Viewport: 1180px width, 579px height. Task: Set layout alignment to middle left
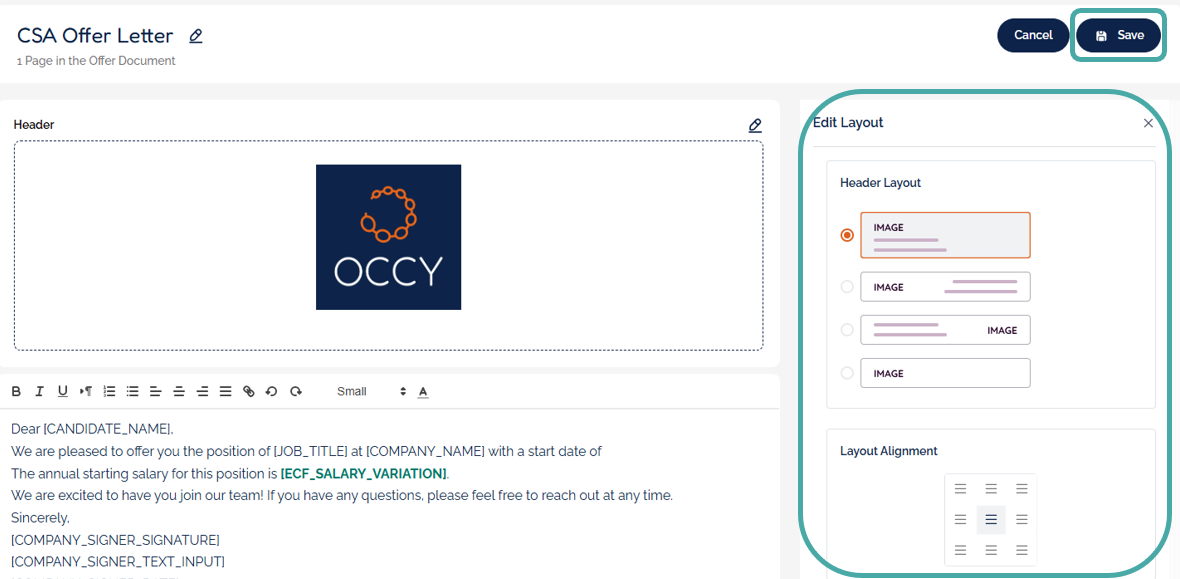pos(960,520)
